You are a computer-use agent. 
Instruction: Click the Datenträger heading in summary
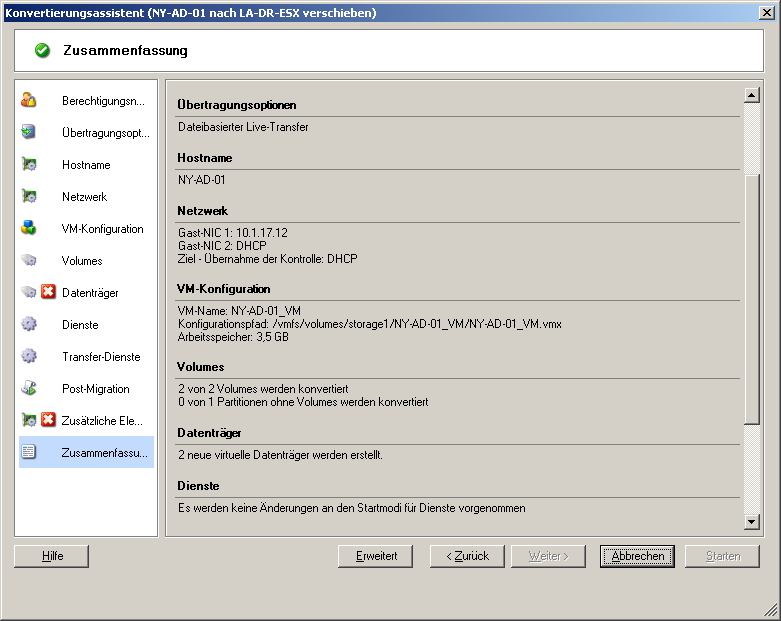click(209, 433)
